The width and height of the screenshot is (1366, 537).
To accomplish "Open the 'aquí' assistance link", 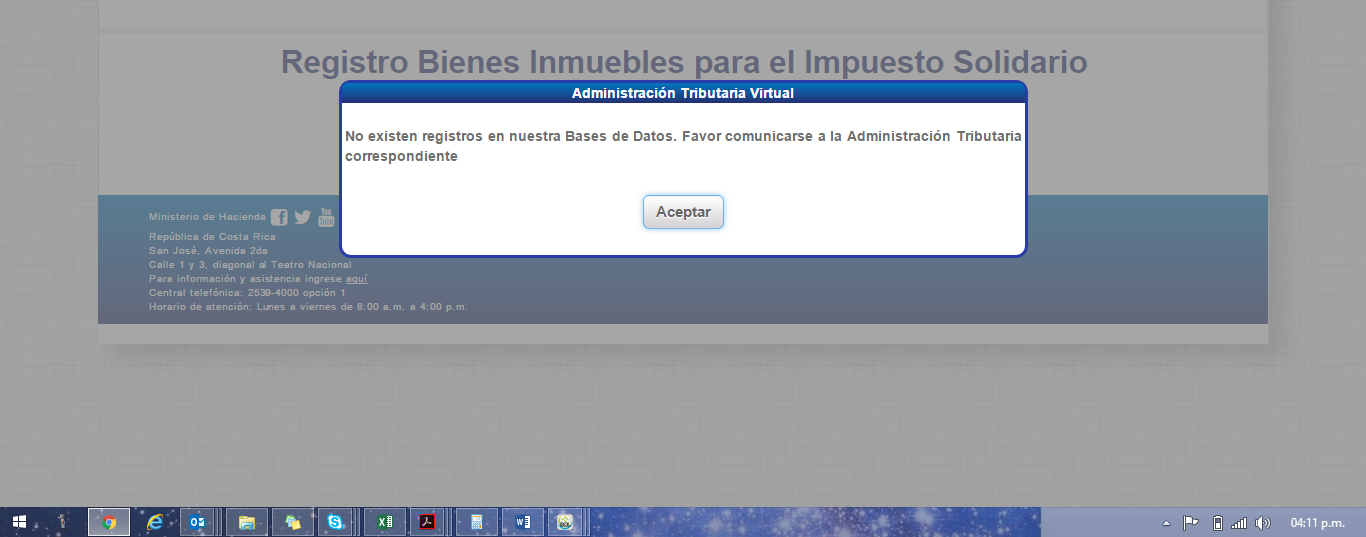I will point(356,279).
